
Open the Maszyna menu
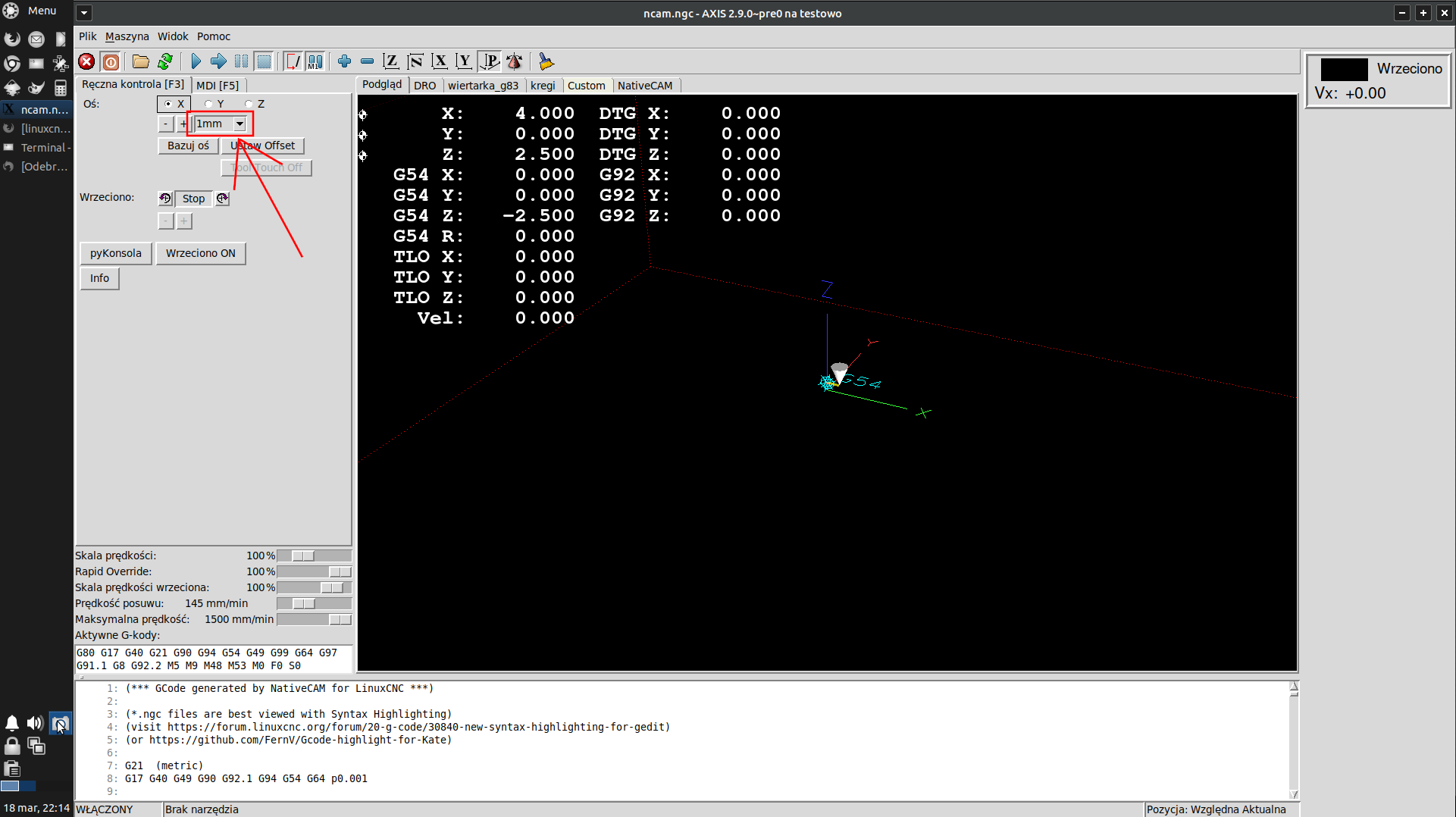tap(127, 36)
